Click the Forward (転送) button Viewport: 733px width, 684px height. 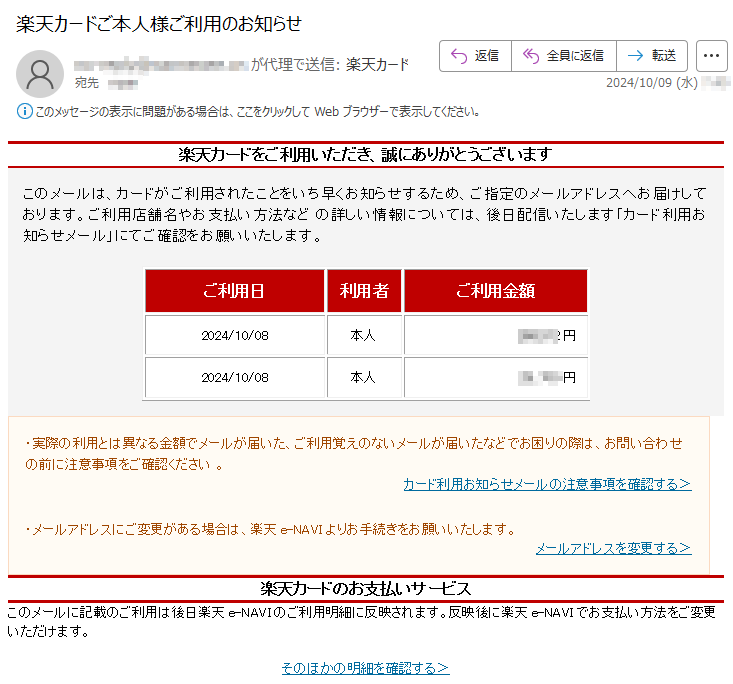click(652, 56)
